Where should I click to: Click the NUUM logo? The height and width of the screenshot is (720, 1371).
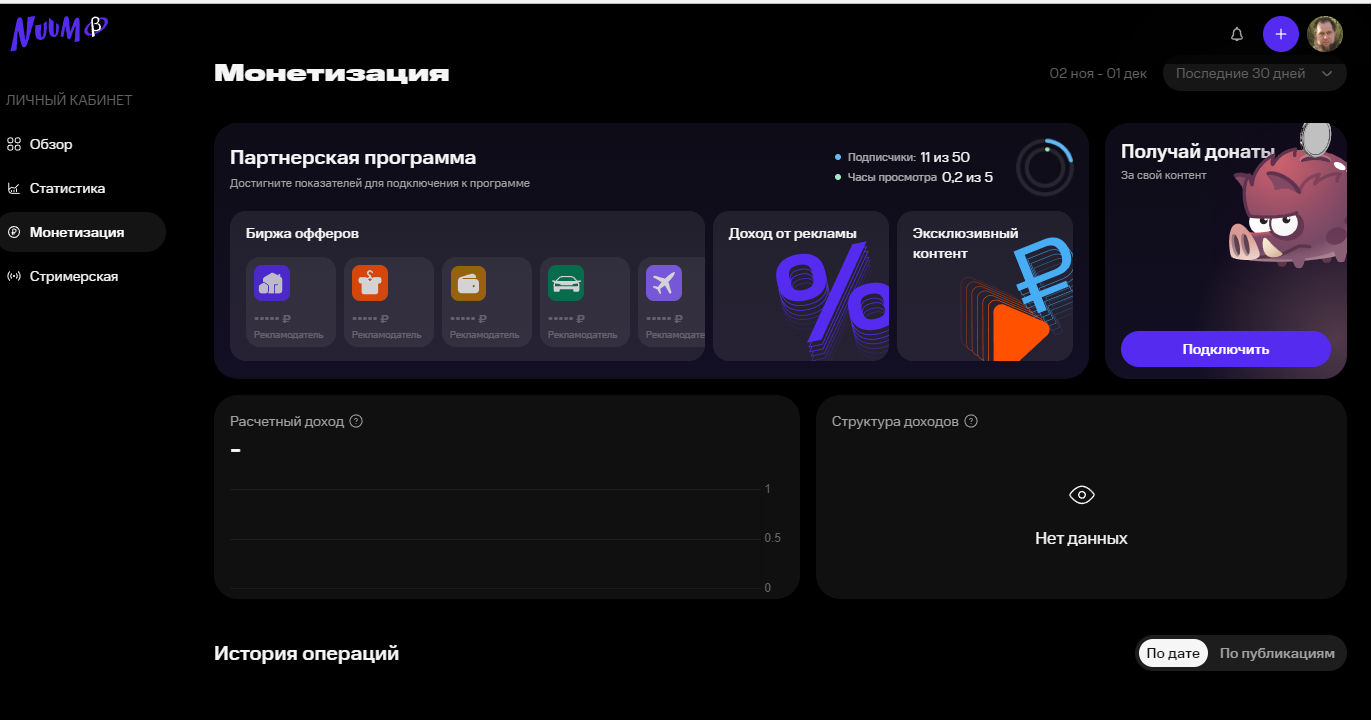coord(58,32)
